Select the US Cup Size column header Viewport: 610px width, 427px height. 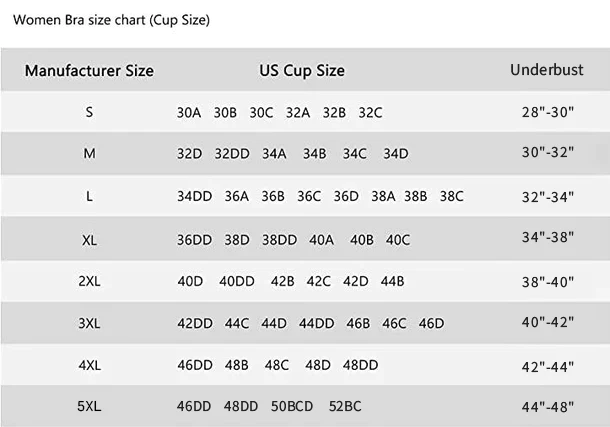point(302,71)
